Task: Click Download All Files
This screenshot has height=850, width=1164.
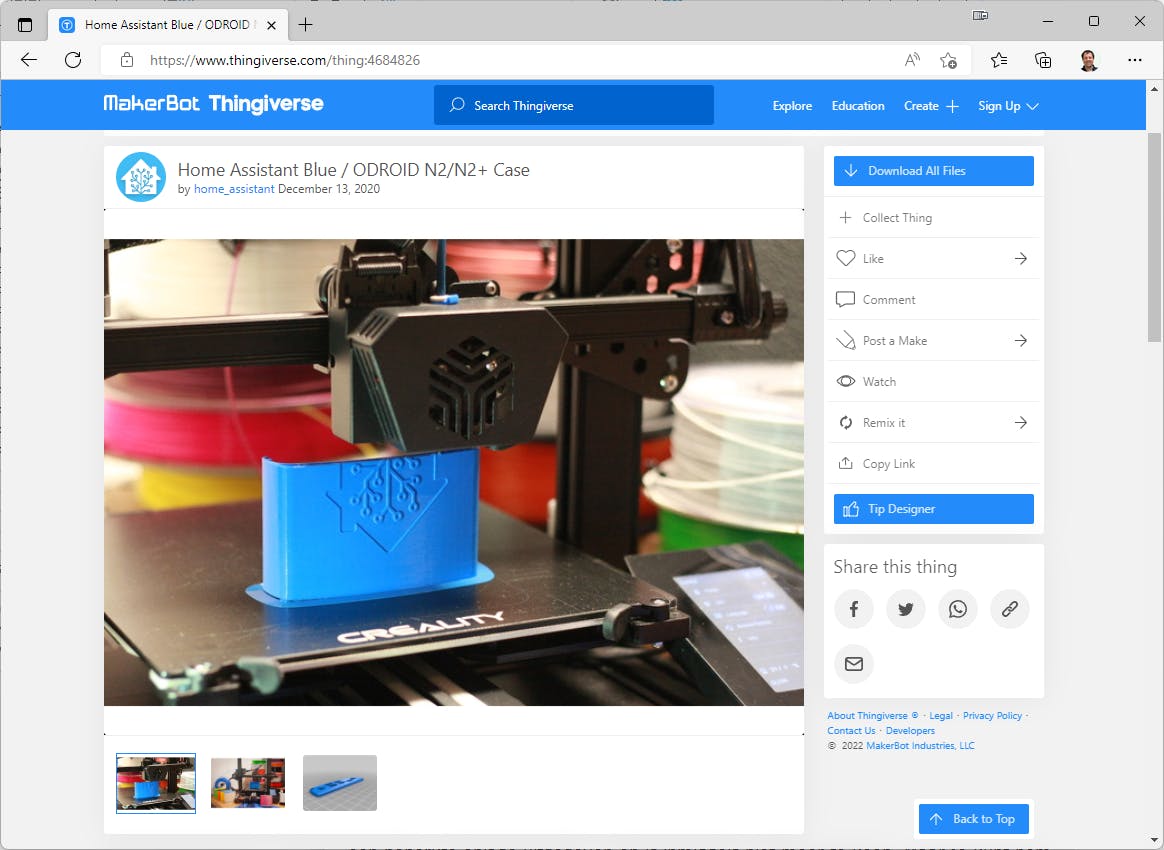Action: (x=933, y=171)
